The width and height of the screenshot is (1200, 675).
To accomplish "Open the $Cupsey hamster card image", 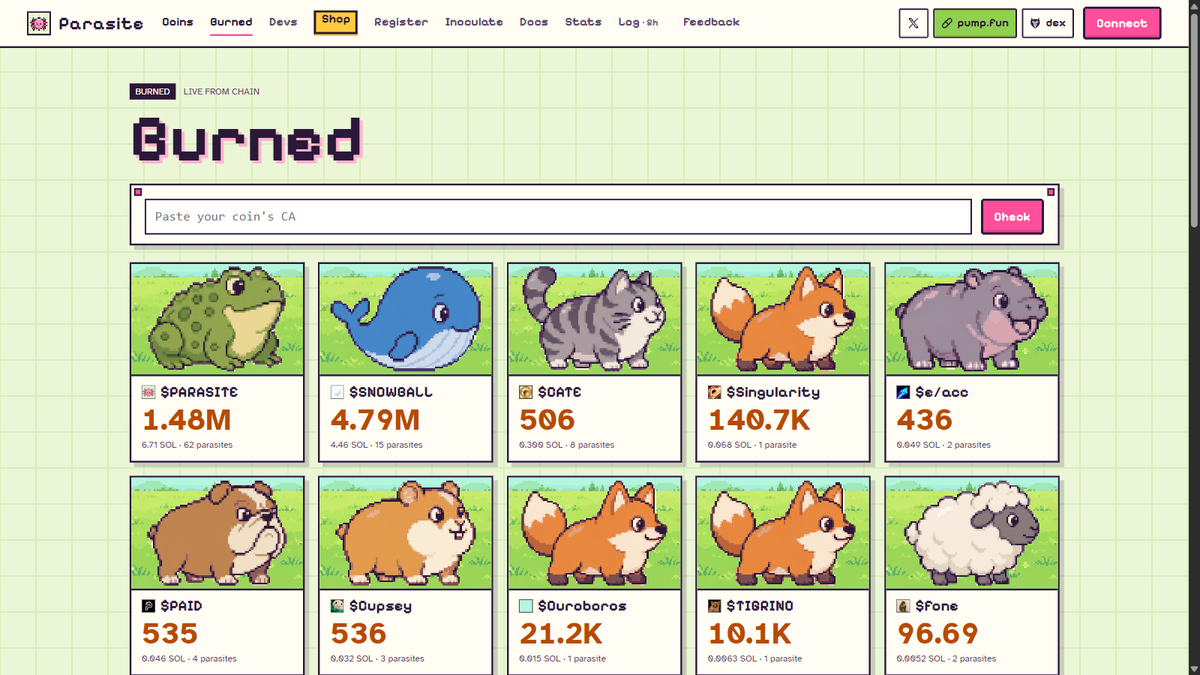I will [x=406, y=533].
